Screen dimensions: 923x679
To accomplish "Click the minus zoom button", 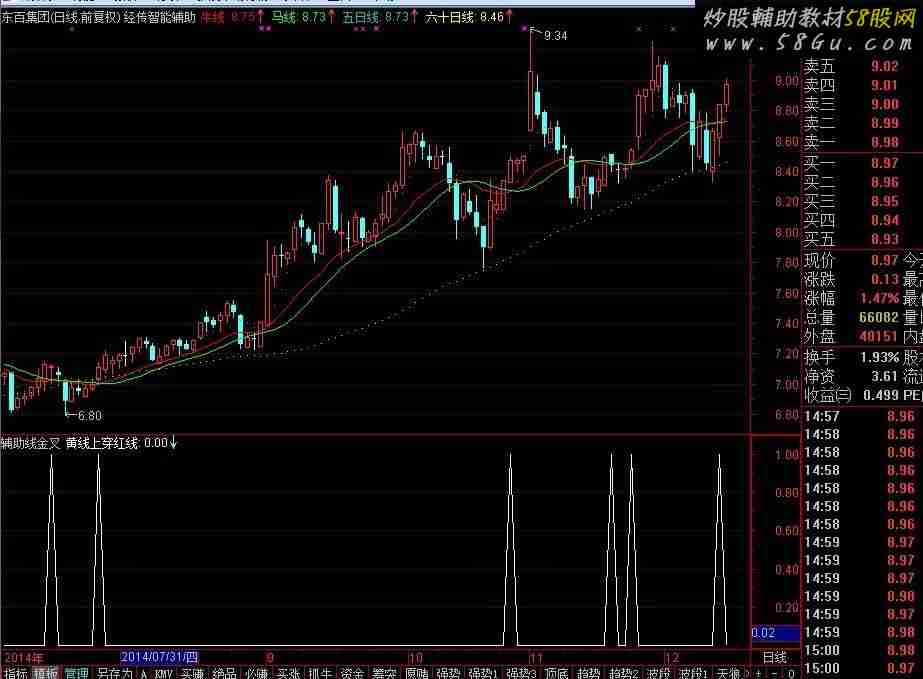I will [x=774, y=674].
